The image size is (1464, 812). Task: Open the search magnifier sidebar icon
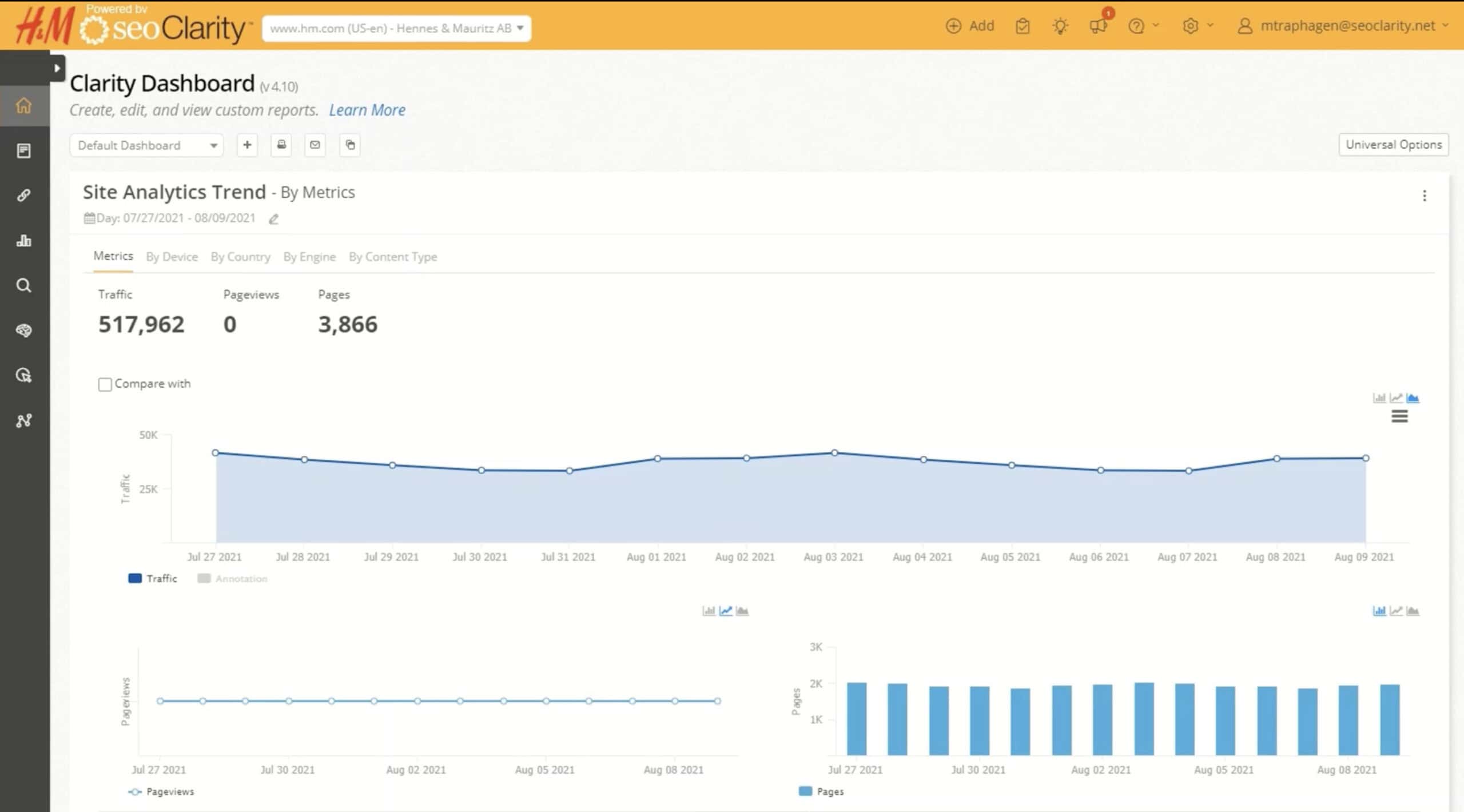(23, 285)
